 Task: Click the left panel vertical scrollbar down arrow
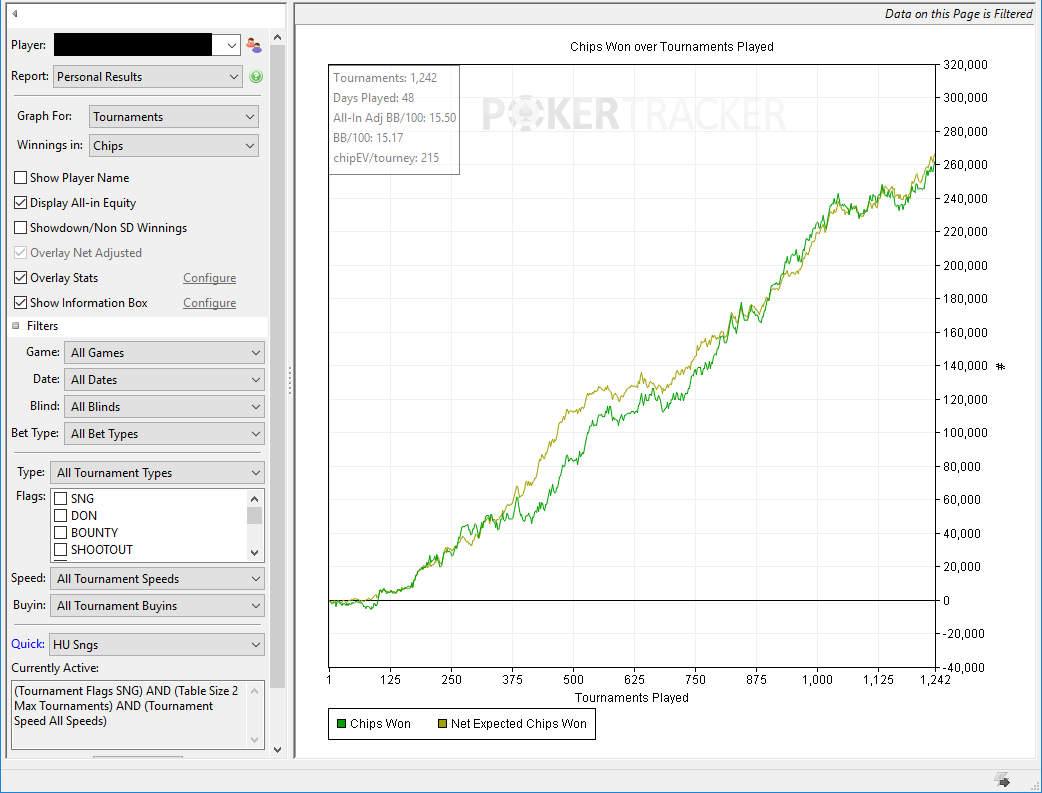point(278,749)
